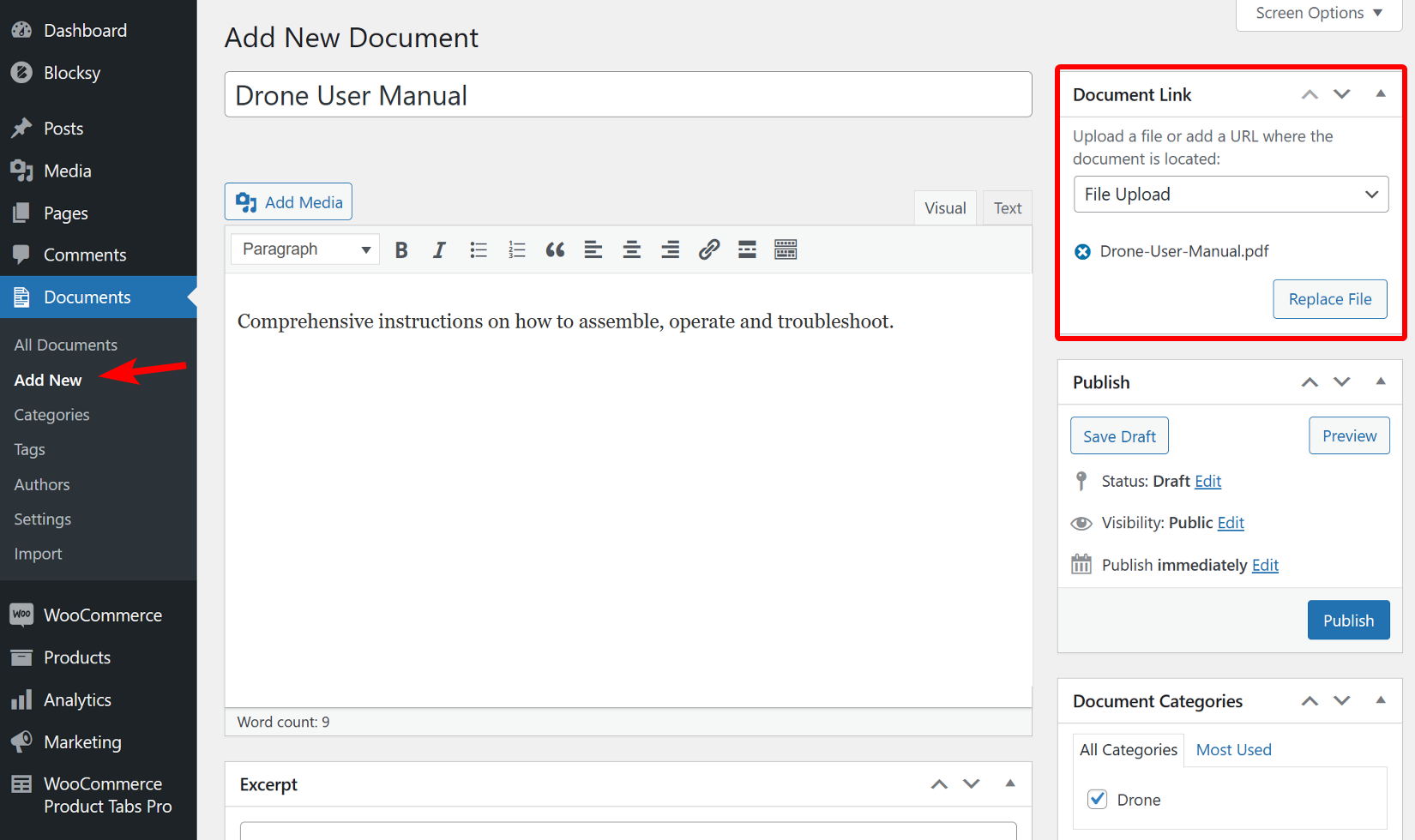Open the keyboard shortcuts toolbar toggle
The height and width of the screenshot is (840, 1415).
point(785,249)
